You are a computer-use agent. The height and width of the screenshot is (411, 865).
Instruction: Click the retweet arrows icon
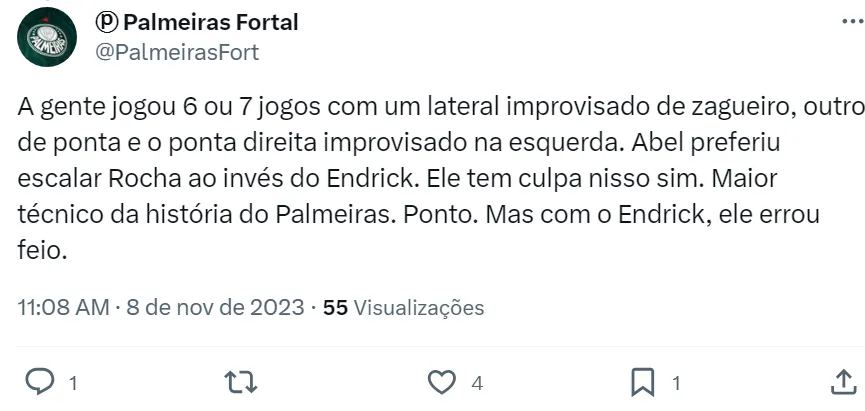tap(238, 382)
